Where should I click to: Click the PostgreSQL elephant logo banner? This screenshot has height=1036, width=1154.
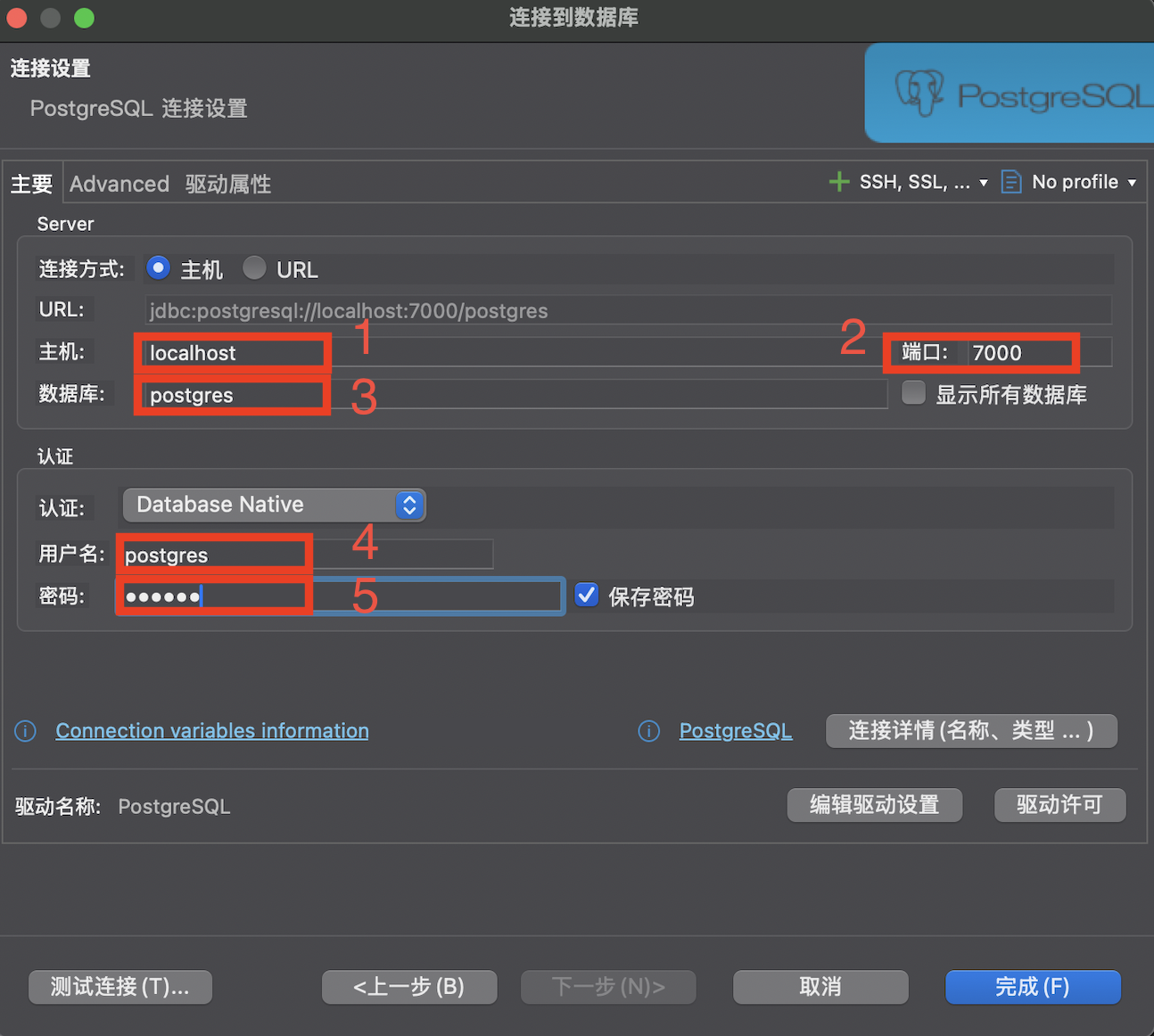(1010, 94)
